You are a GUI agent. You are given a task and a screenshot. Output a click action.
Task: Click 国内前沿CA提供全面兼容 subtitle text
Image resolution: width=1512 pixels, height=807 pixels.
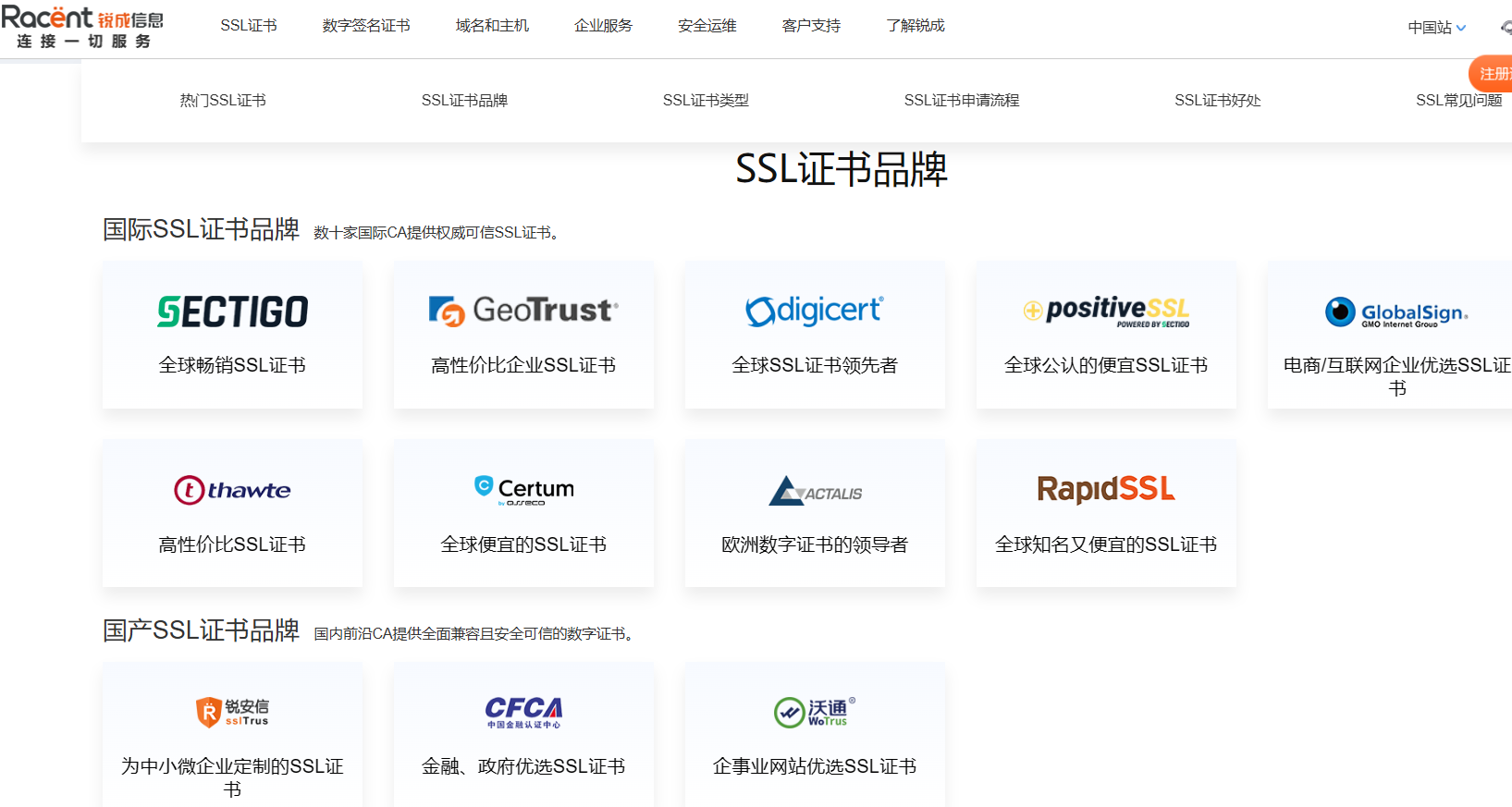[473, 634]
